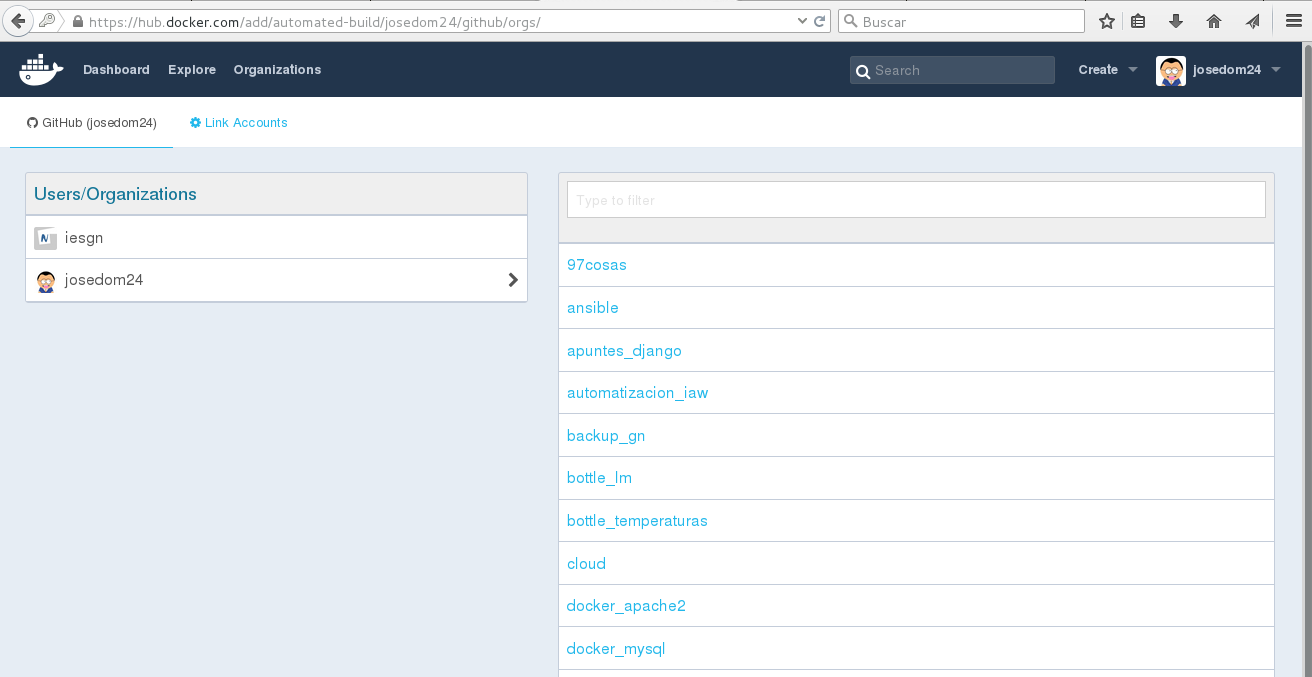Open the Dashboard menu item
This screenshot has width=1312, height=677.
coord(116,70)
